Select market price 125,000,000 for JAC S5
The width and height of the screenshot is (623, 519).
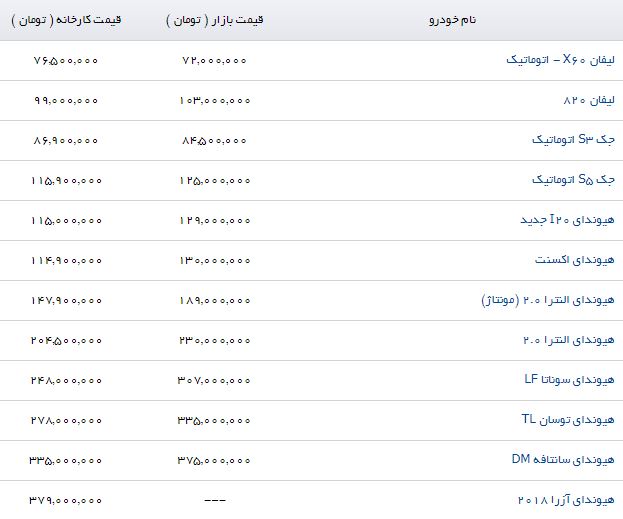pos(215,180)
